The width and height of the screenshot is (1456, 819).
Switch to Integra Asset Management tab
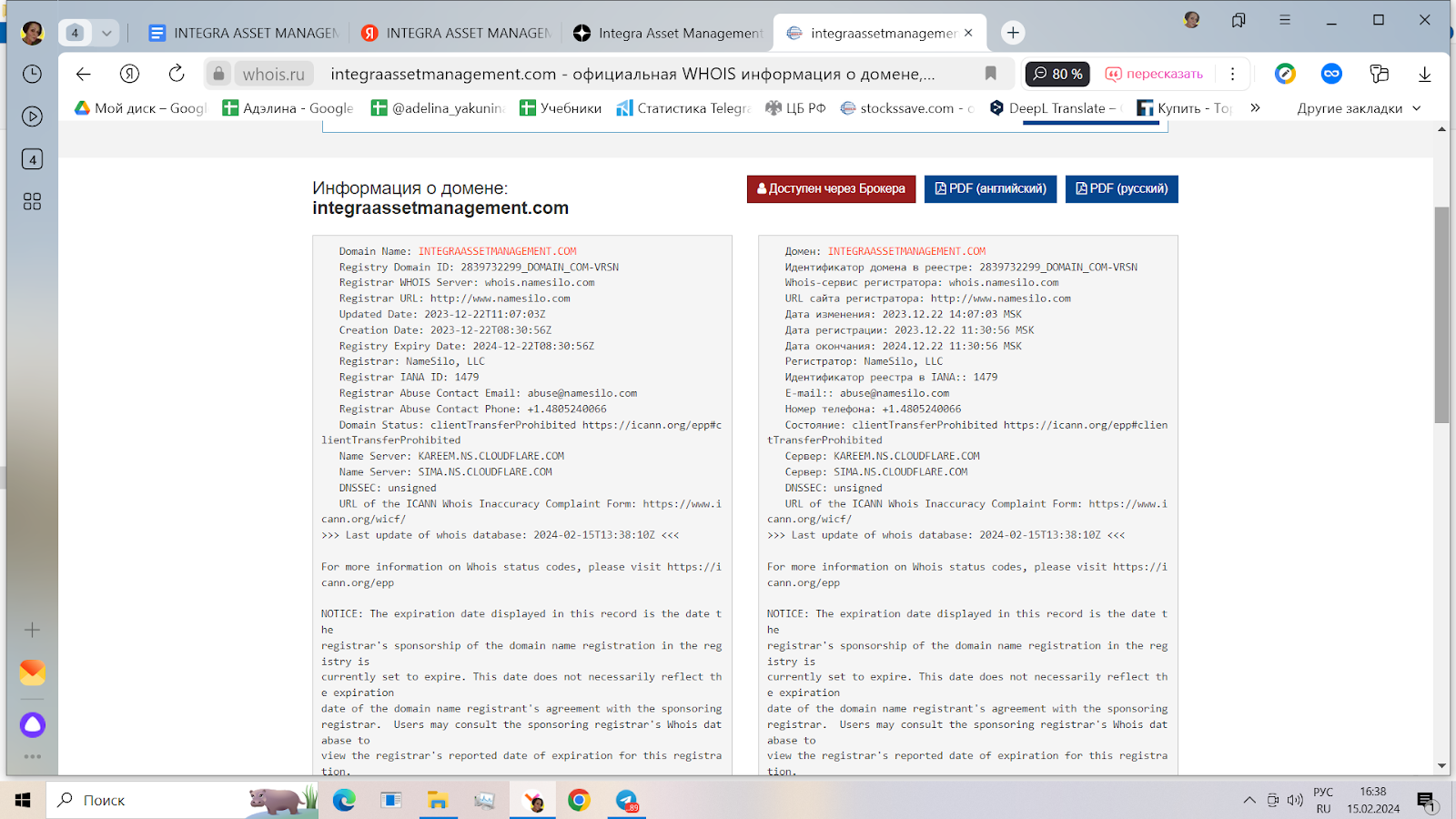pos(668,33)
